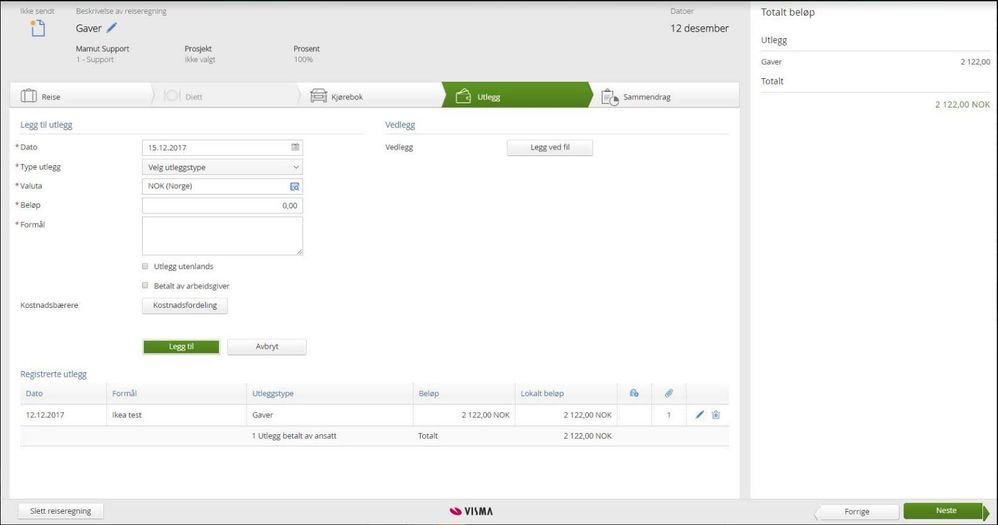The width and height of the screenshot is (998, 525).
Task: Go back with the Forrige button
Action: (857, 512)
